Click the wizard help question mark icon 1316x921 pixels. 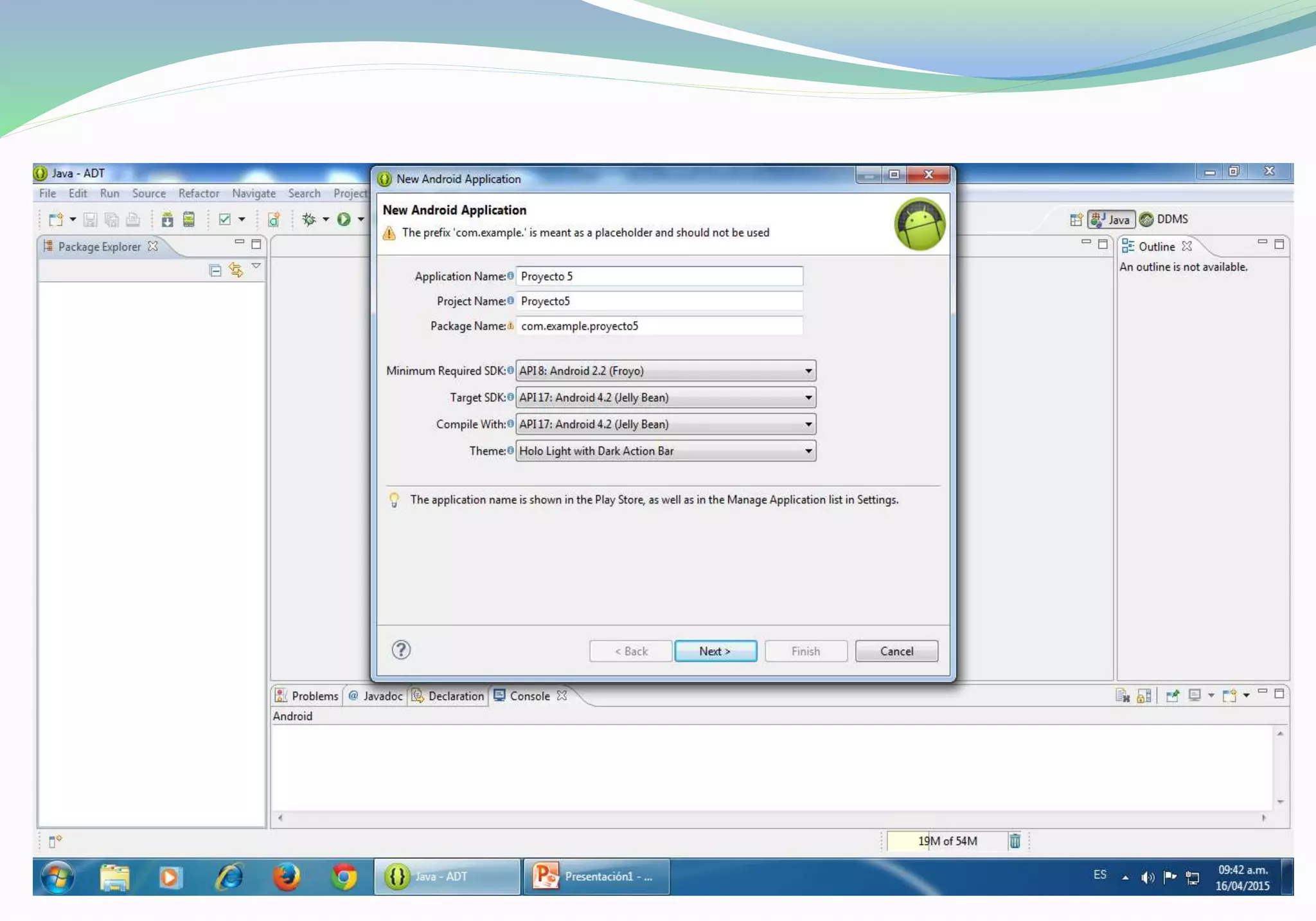[401, 650]
